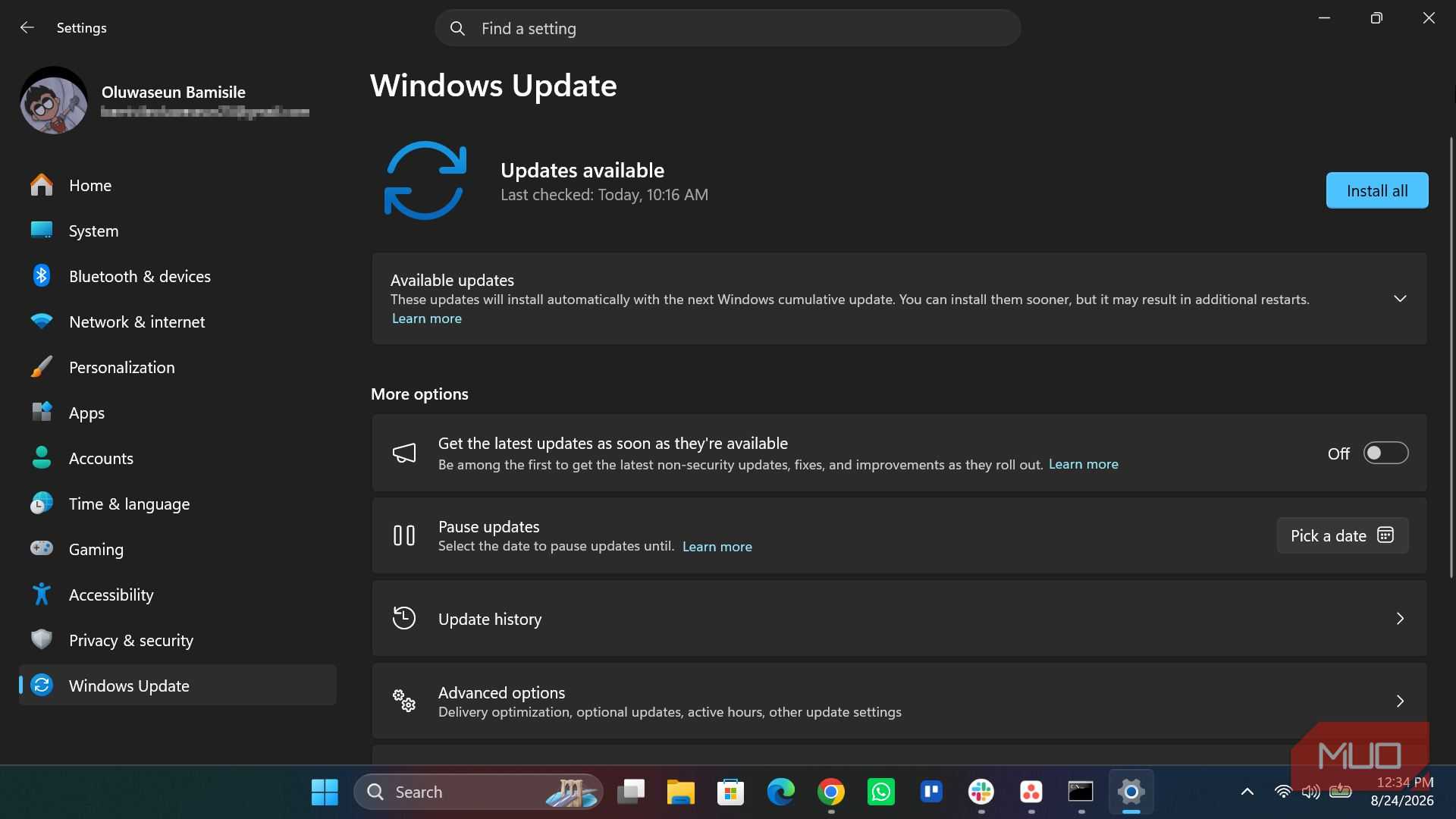Open the Pick a date dropdown
This screenshot has width=1456, height=819.
pyautogui.click(x=1342, y=535)
